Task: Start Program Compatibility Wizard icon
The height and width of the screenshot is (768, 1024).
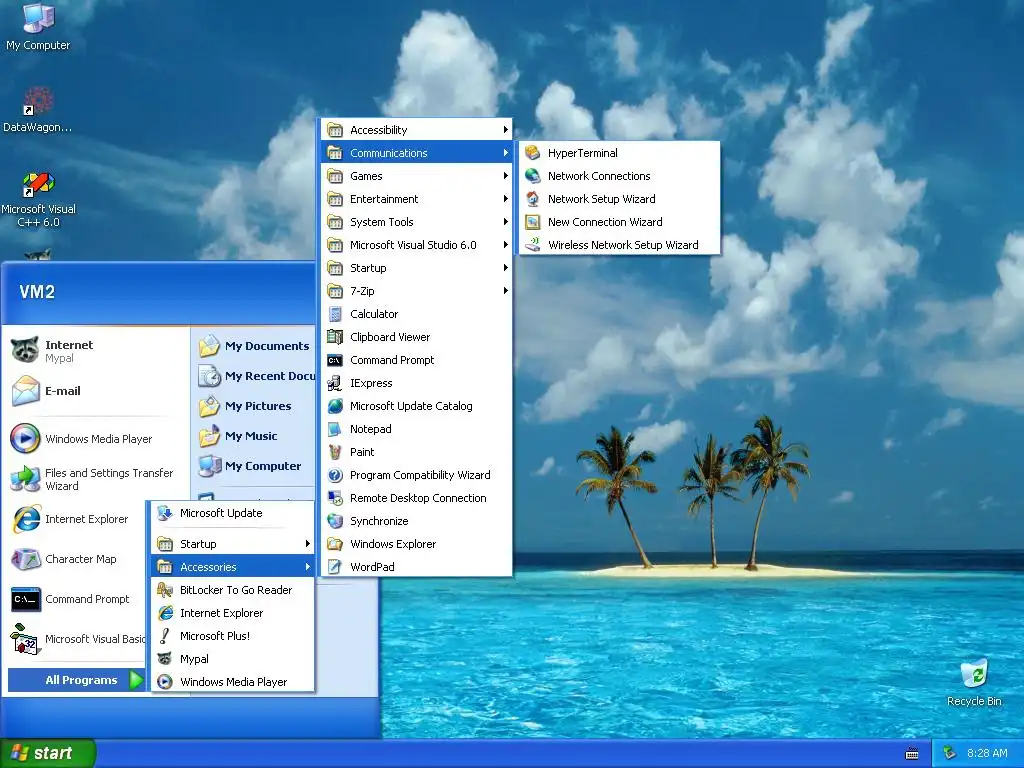Action: click(x=335, y=475)
